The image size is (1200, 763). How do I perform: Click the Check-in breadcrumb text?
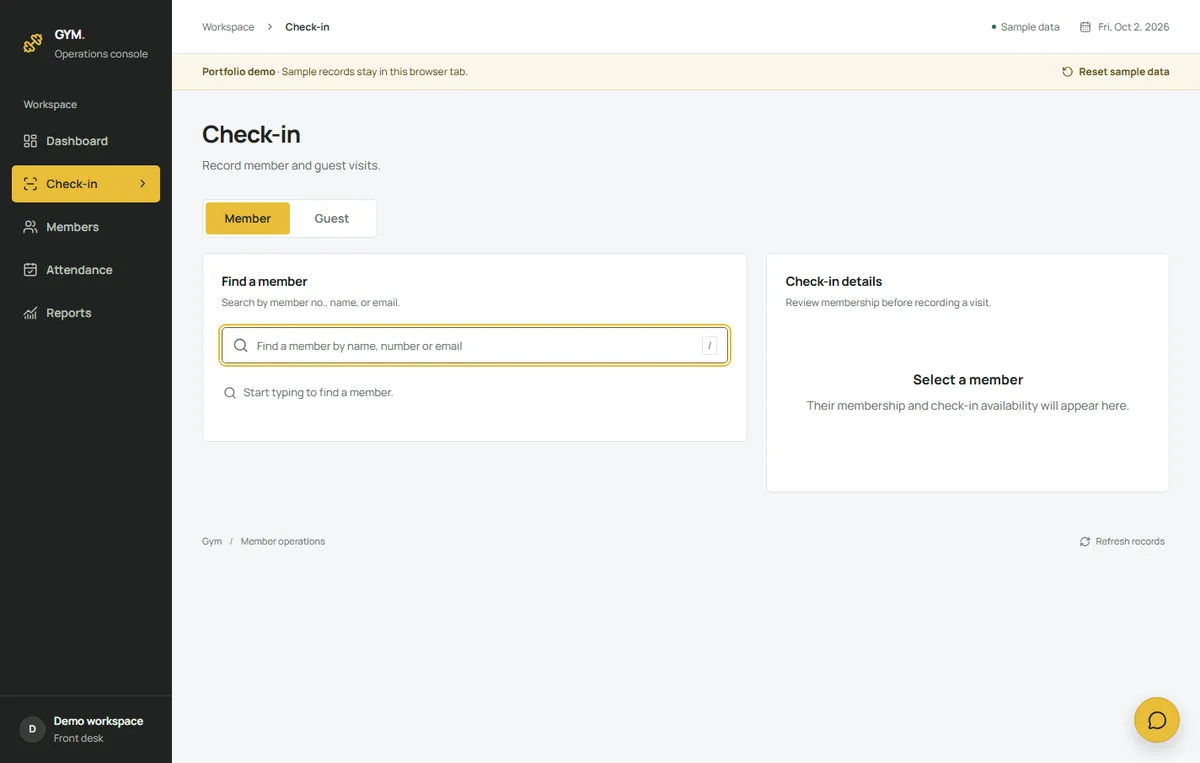[307, 27]
